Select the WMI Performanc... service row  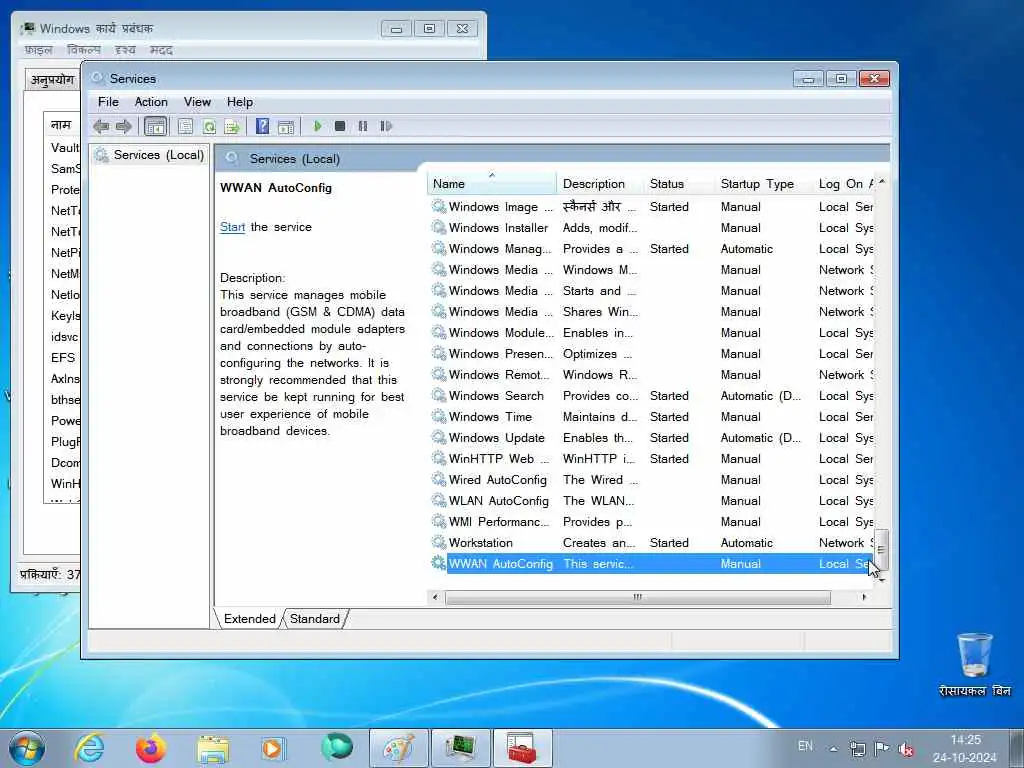652,522
